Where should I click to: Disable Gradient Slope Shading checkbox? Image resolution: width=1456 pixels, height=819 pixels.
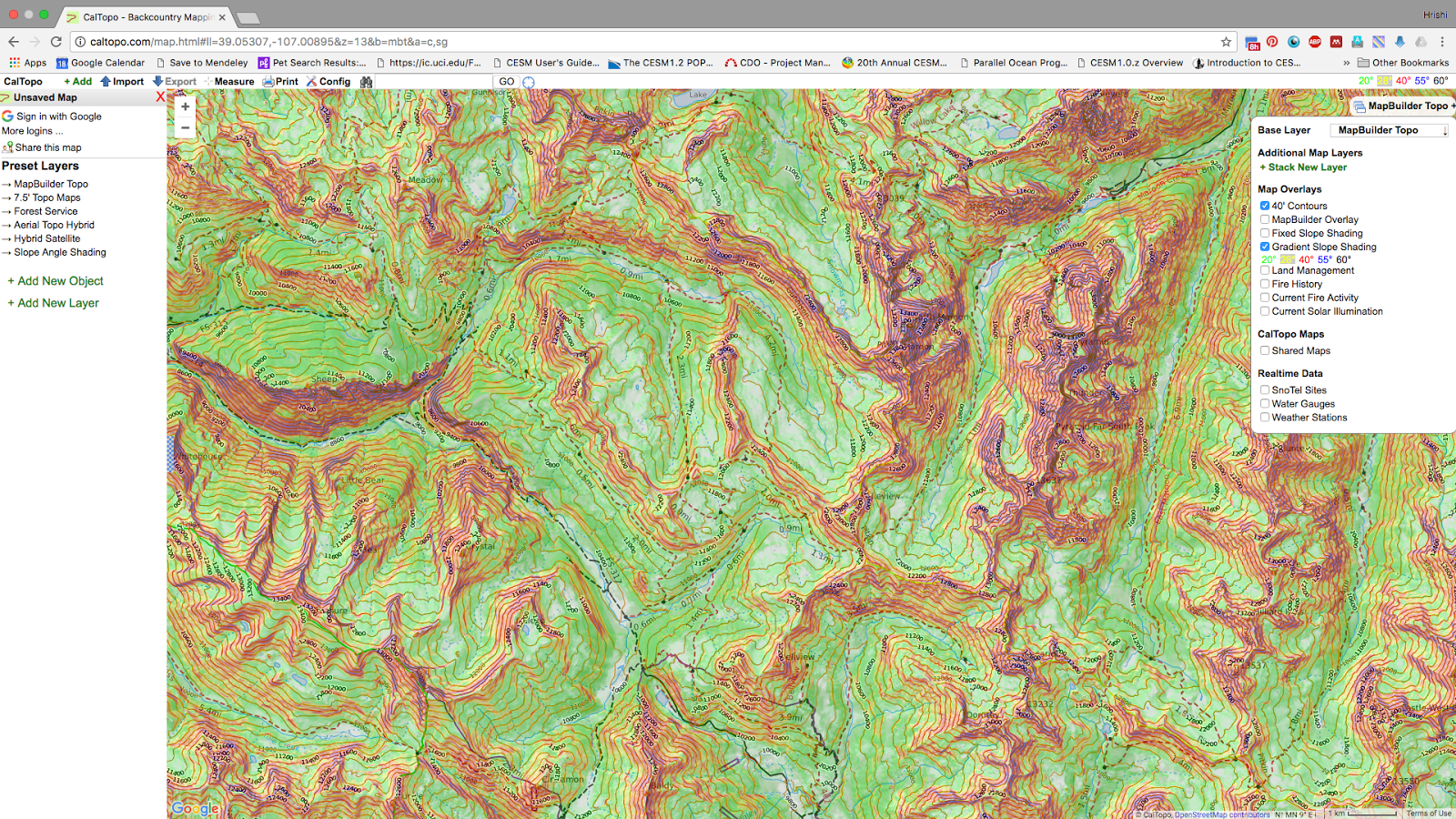point(1265,247)
